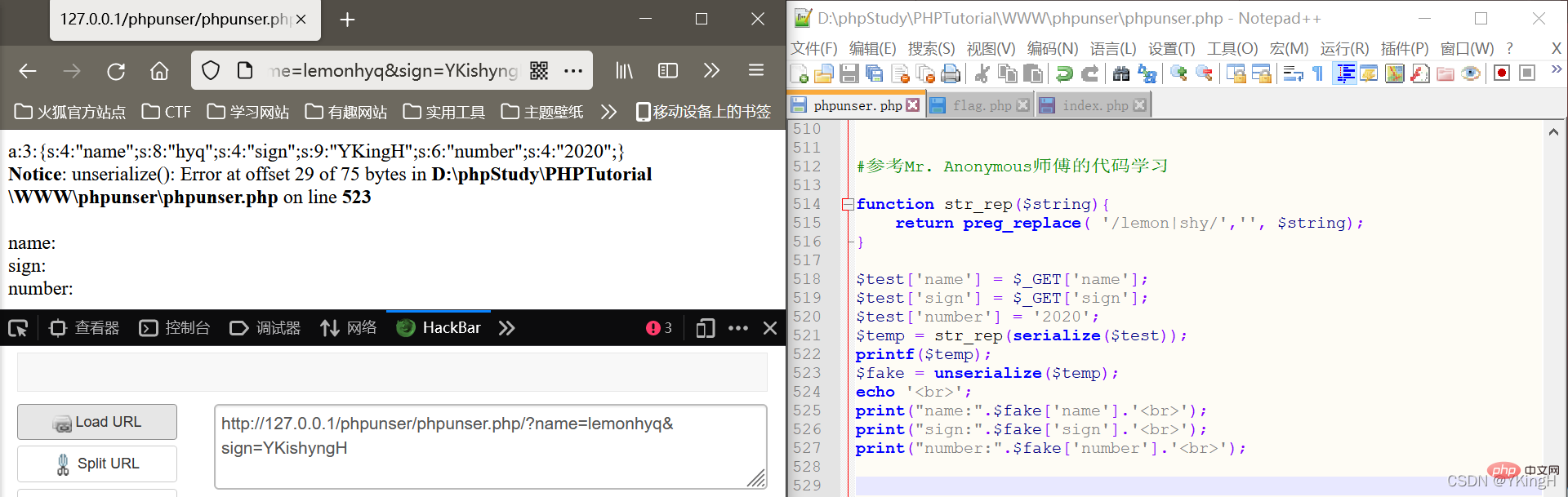
Task: Show more developer tools tabs chevron
Action: click(x=507, y=328)
